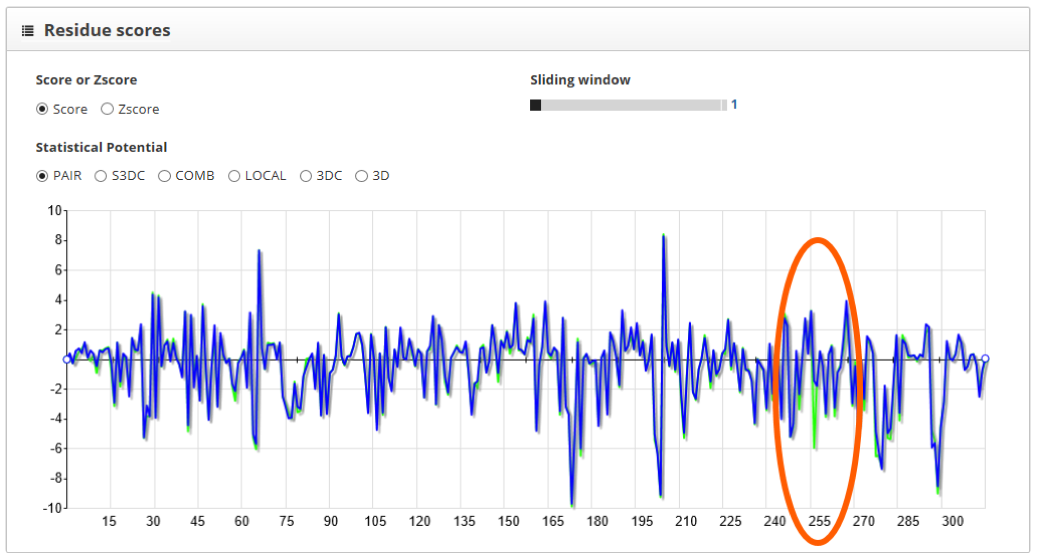Choose the COMB statistical potential

pyautogui.click(x=164, y=176)
